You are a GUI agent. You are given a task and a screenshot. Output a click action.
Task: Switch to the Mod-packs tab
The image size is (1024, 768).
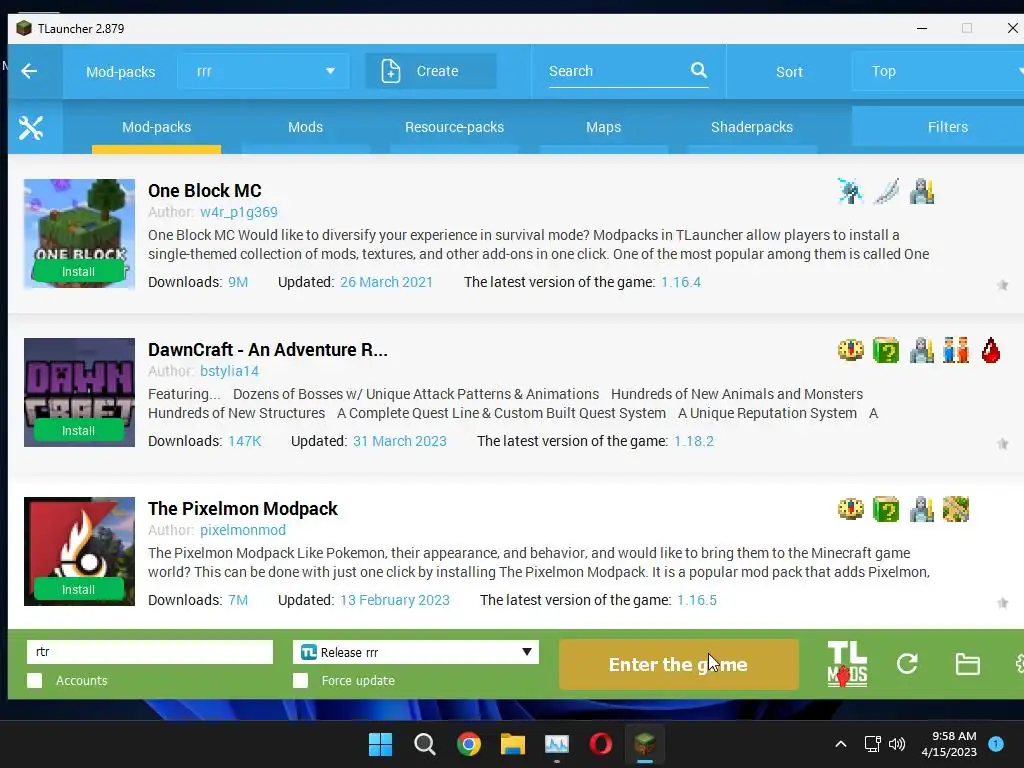tap(157, 127)
